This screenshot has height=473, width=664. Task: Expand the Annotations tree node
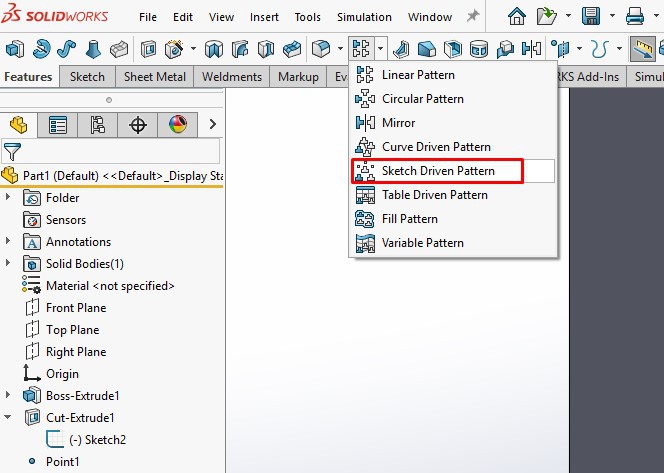coord(8,241)
